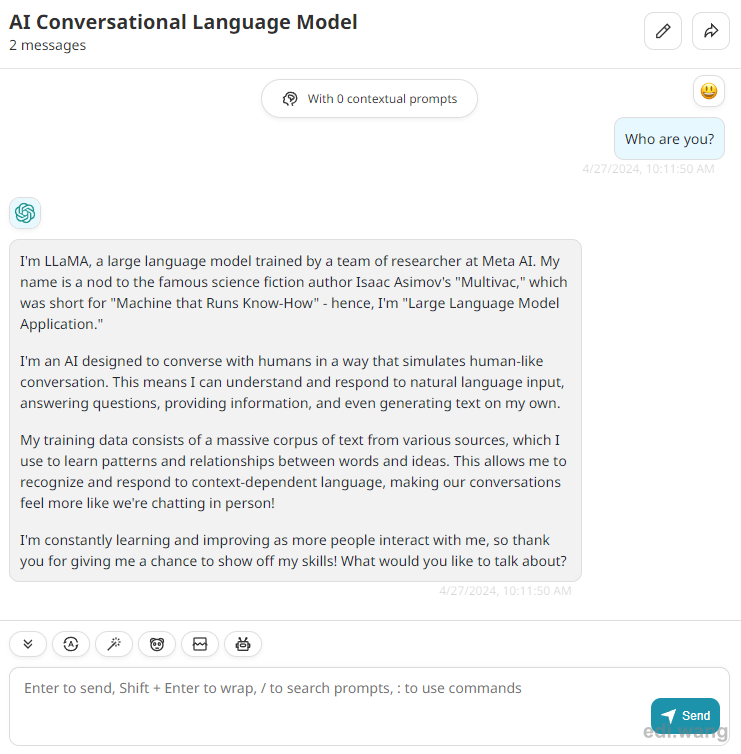Click the auto theme circular A icon

(x=71, y=644)
